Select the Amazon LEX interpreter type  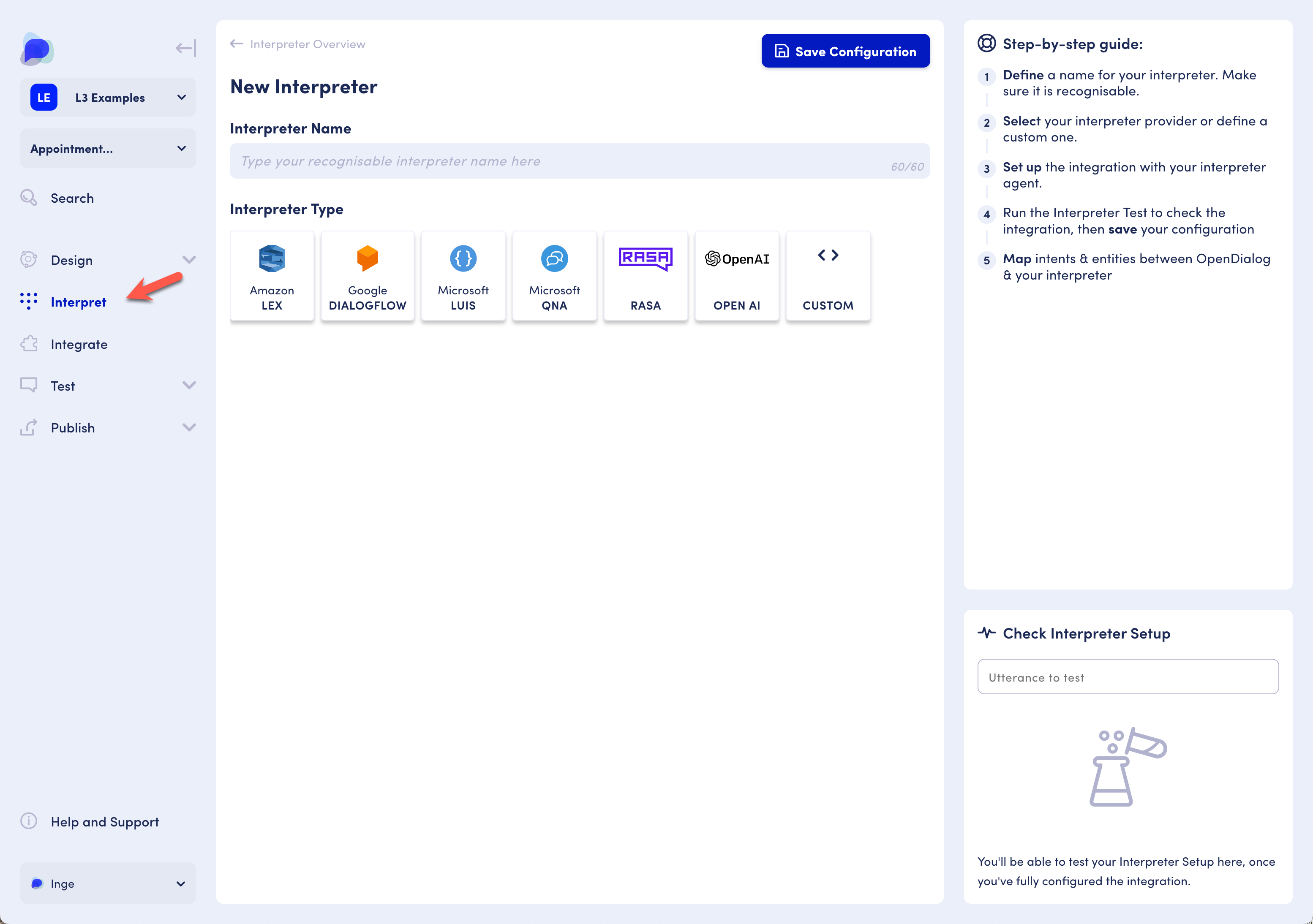(x=272, y=276)
